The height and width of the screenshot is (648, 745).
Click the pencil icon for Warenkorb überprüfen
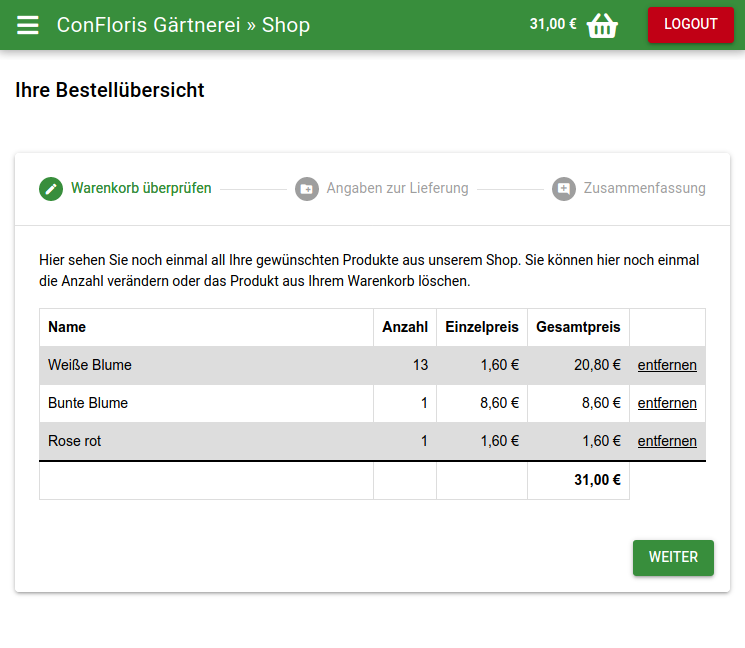pyautogui.click(x=51, y=188)
